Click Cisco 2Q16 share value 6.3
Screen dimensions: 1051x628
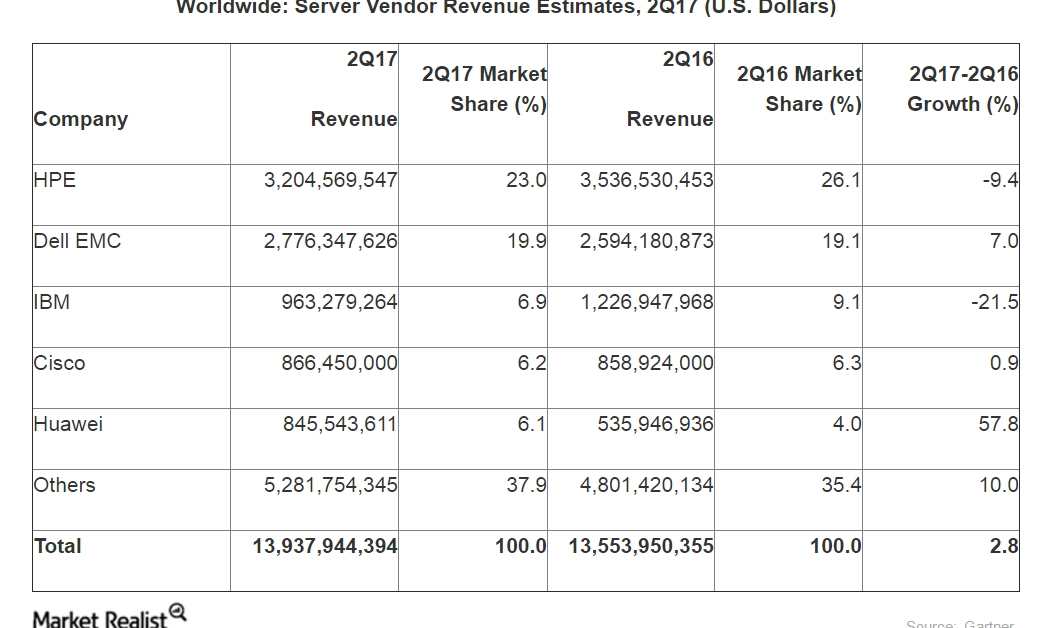coord(847,363)
